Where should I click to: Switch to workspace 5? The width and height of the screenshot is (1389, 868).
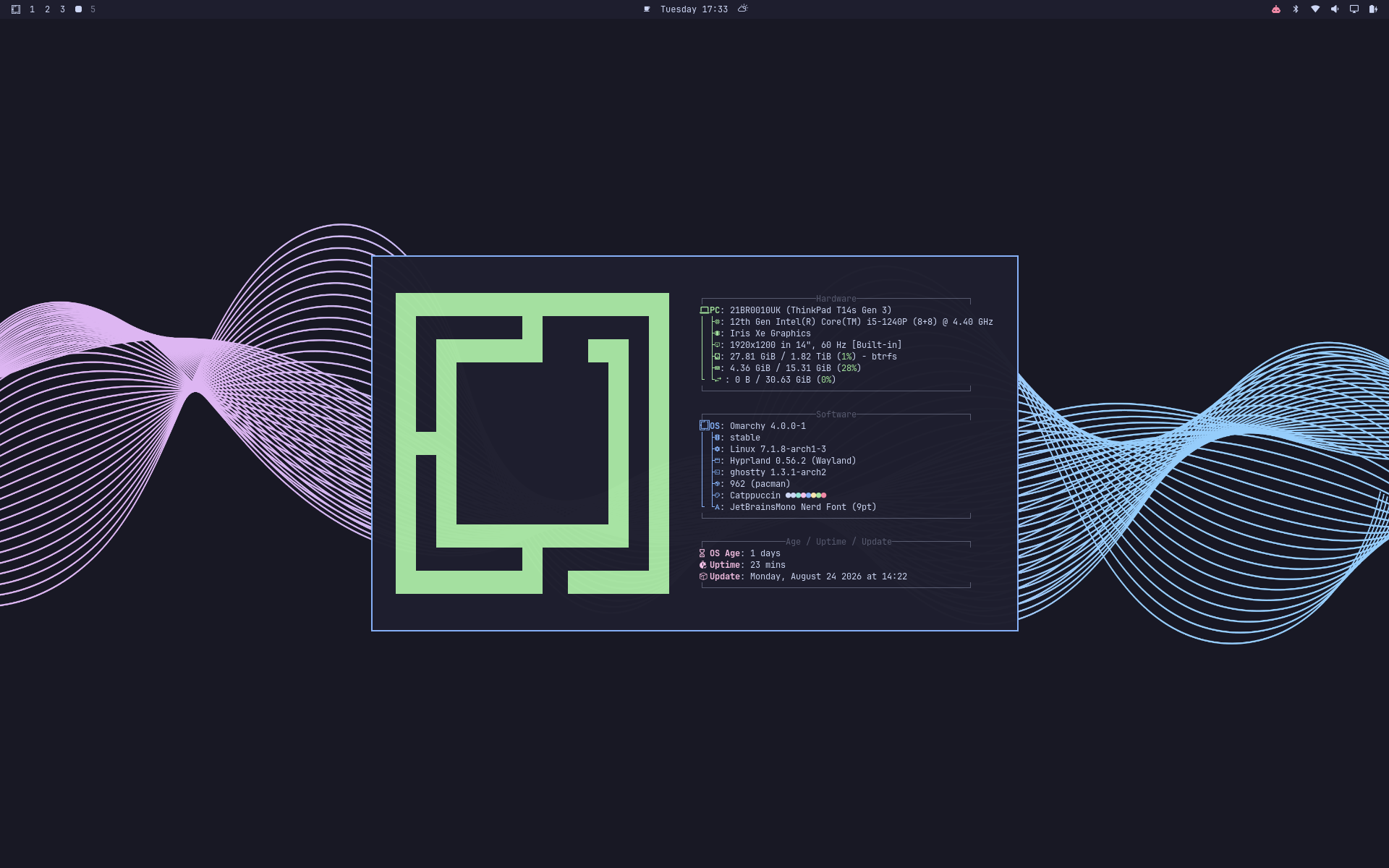coord(93,9)
